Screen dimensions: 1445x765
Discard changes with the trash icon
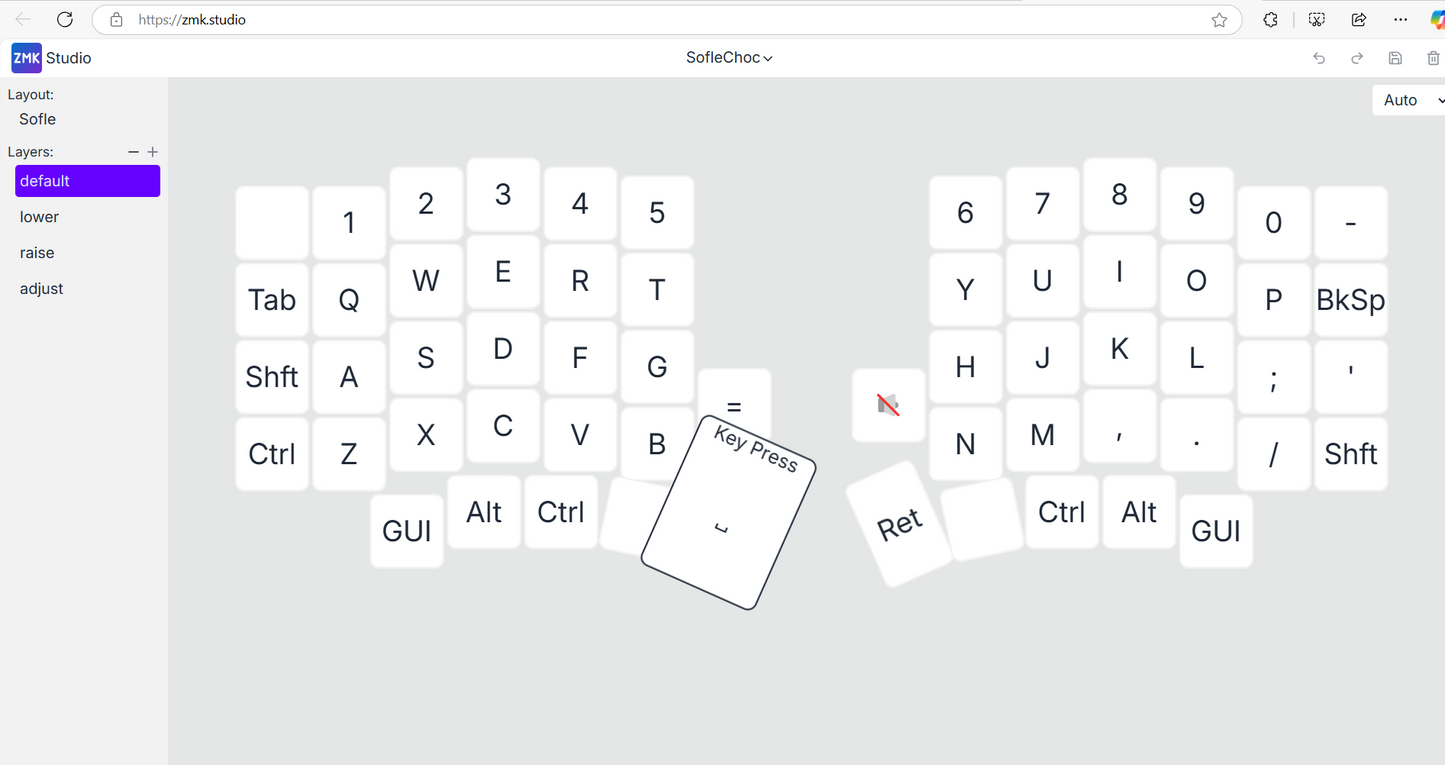[1433, 58]
